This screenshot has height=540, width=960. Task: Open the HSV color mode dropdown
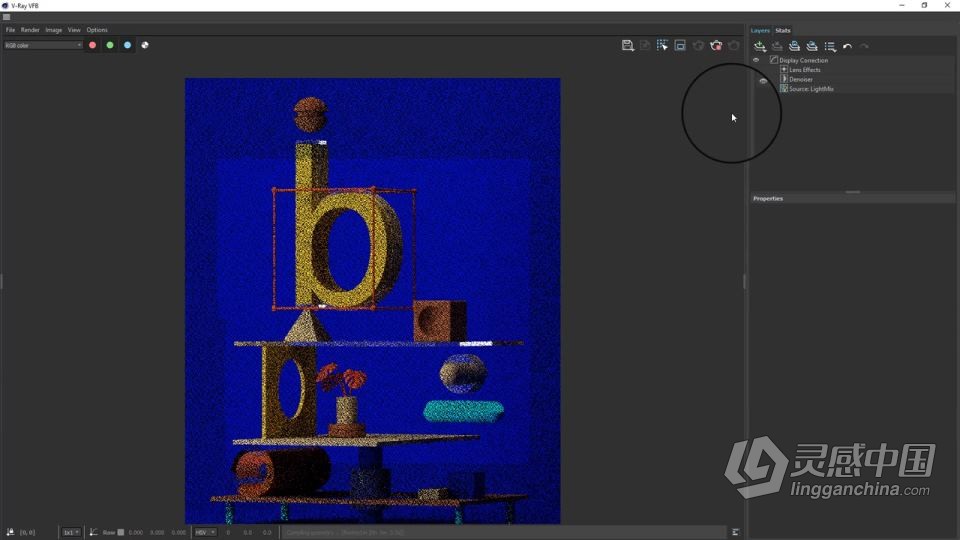pos(205,533)
